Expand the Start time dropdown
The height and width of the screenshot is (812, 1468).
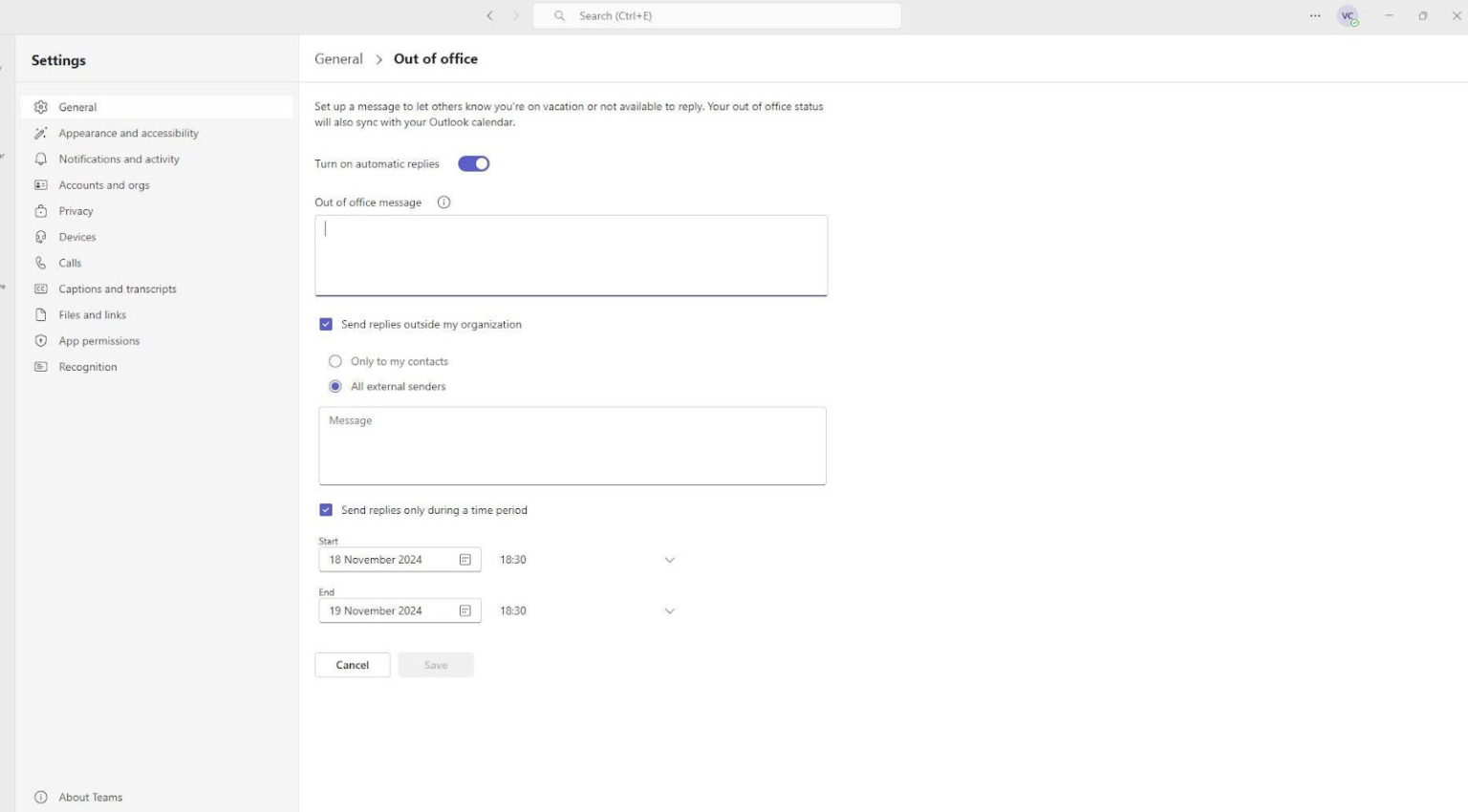(x=670, y=560)
